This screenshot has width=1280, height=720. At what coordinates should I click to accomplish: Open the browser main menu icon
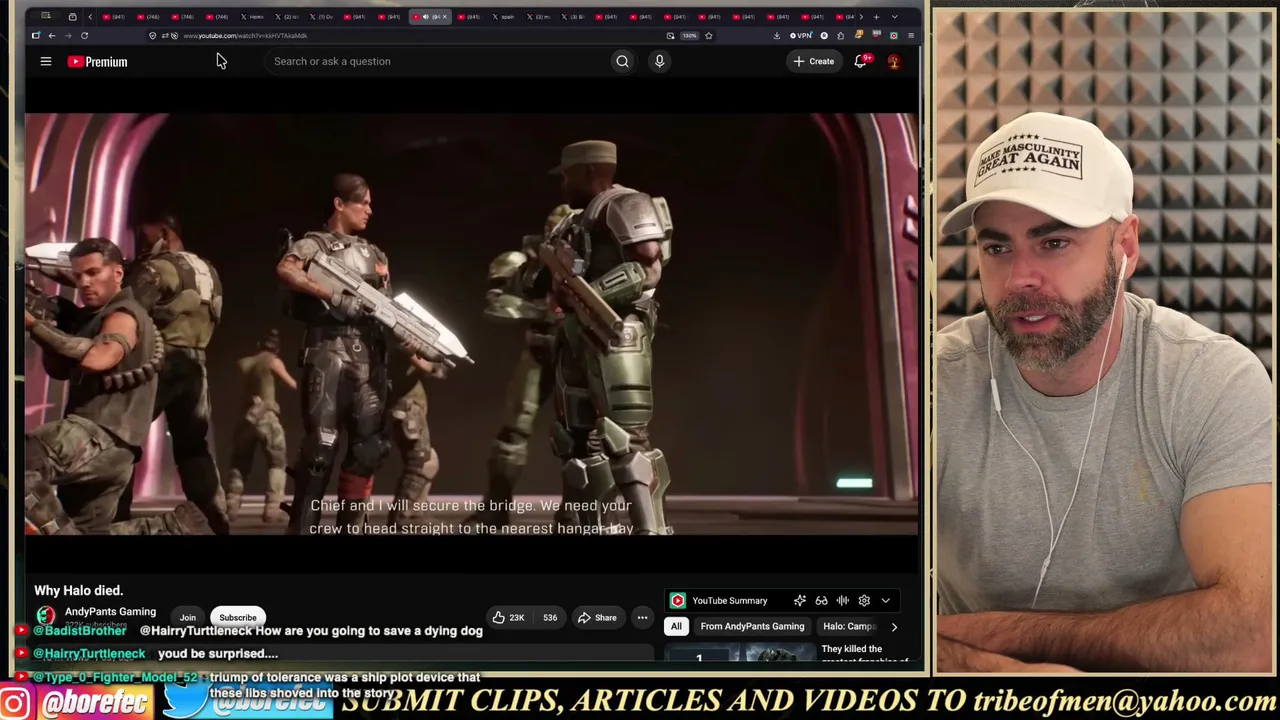910,36
